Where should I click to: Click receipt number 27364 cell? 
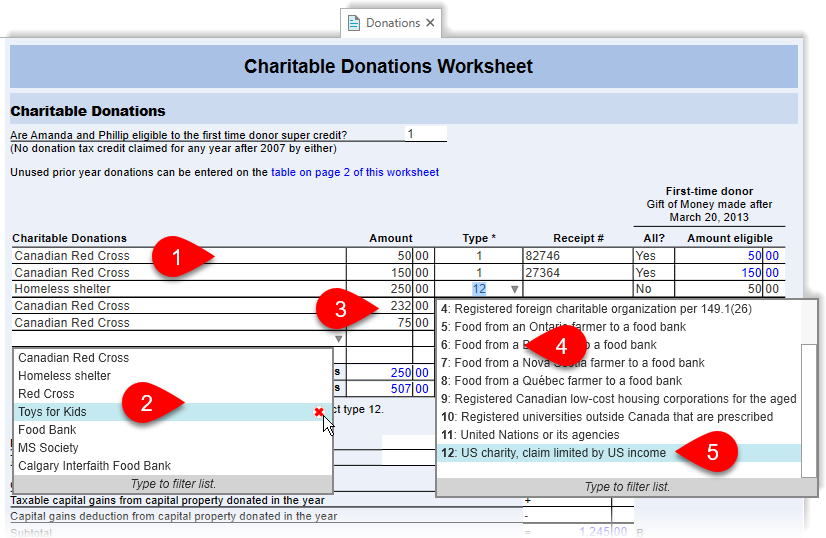(x=577, y=272)
